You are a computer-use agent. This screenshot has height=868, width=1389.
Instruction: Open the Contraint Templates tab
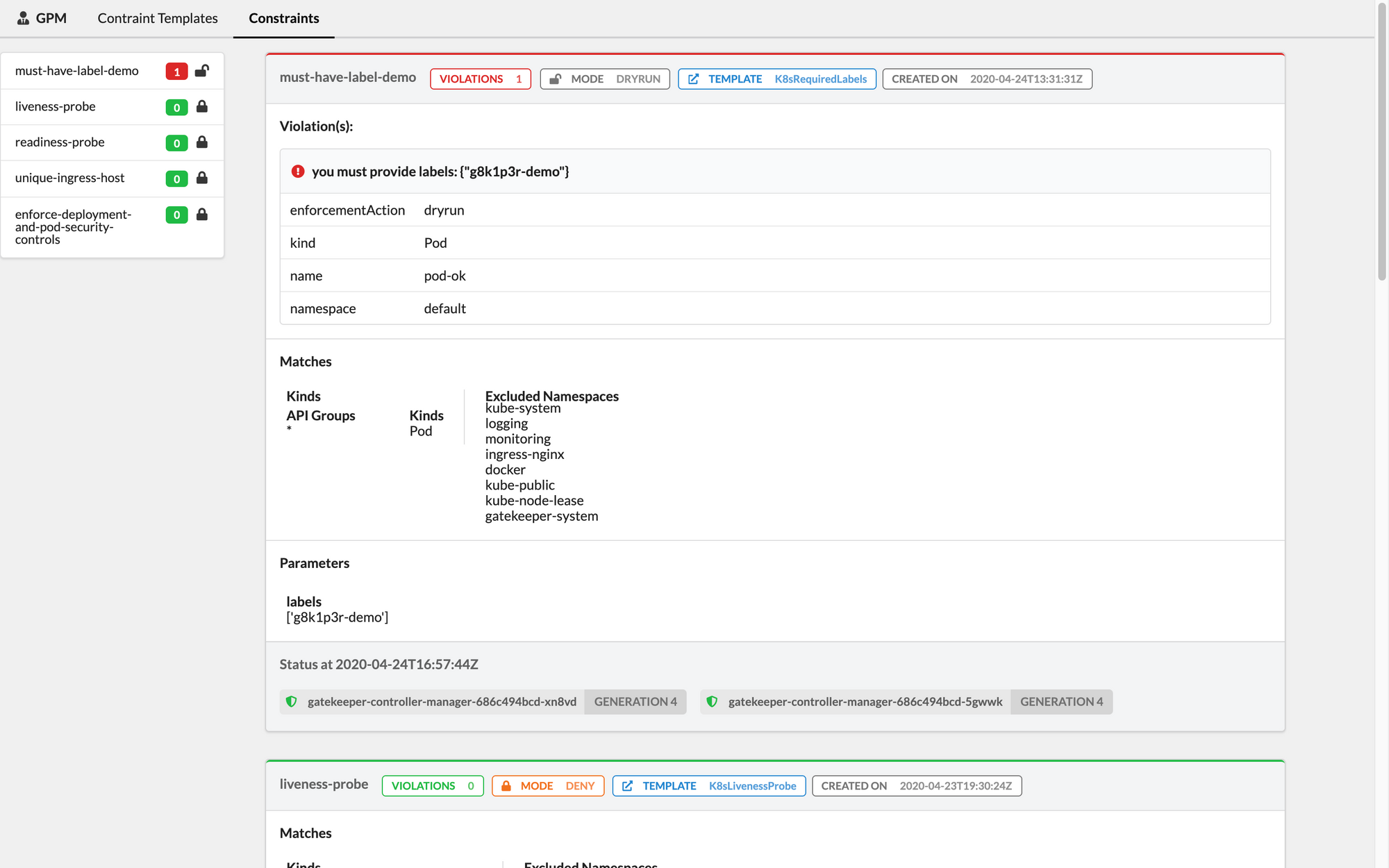pyautogui.click(x=158, y=19)
